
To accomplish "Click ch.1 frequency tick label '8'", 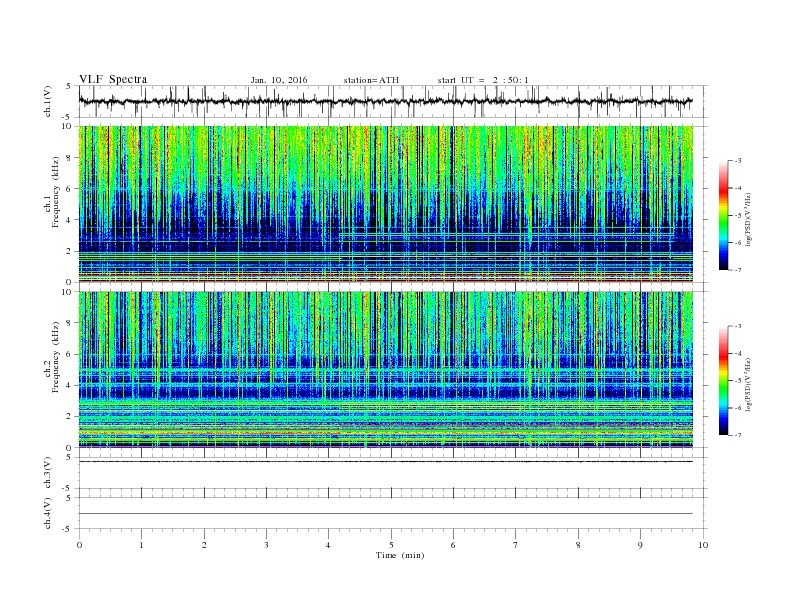I will pyautogui.click(x=70, y=158).
